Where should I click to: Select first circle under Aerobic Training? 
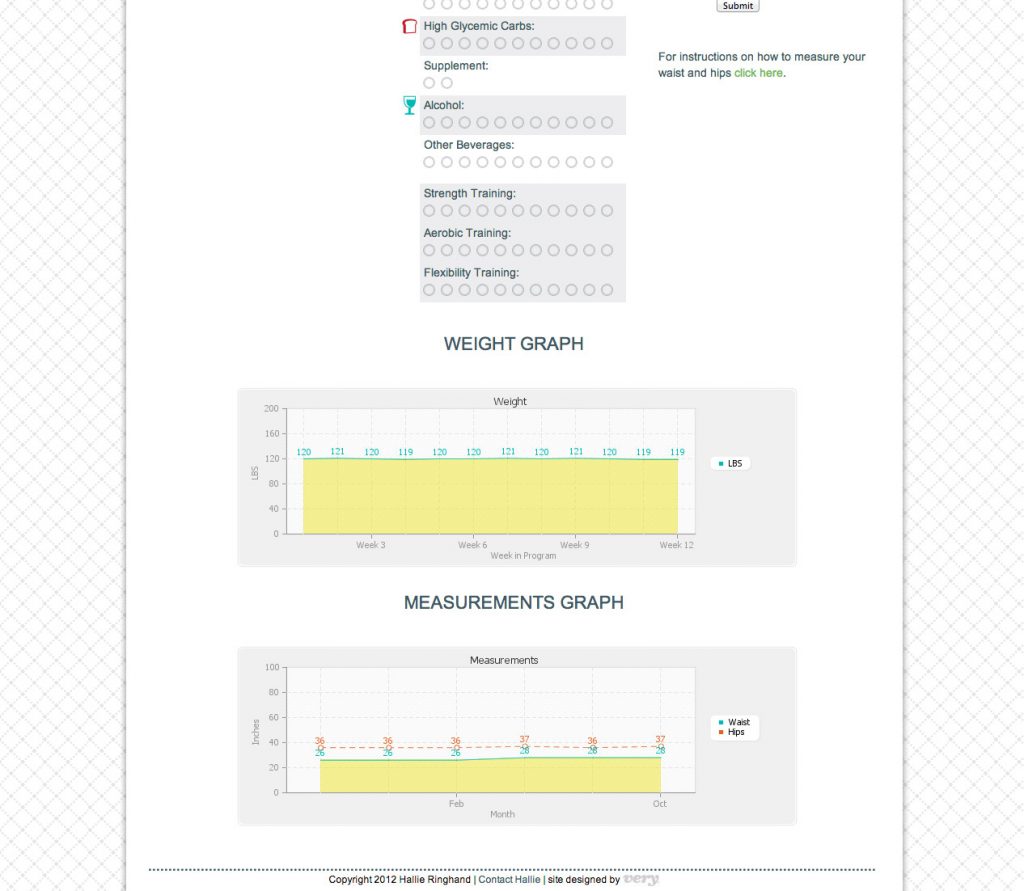[x=429, y=250]
